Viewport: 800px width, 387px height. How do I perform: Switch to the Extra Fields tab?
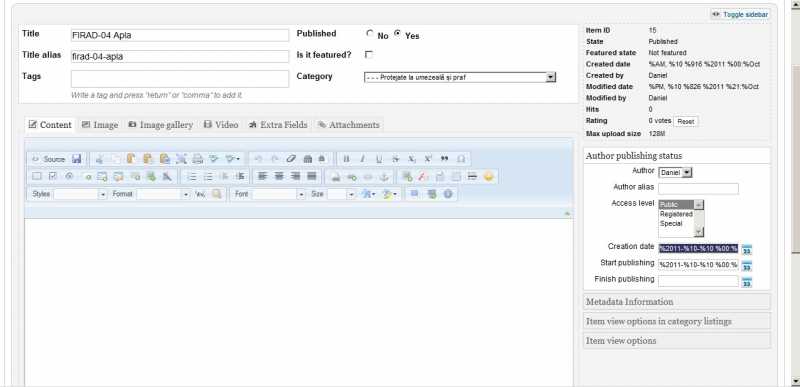coord(278,125)
